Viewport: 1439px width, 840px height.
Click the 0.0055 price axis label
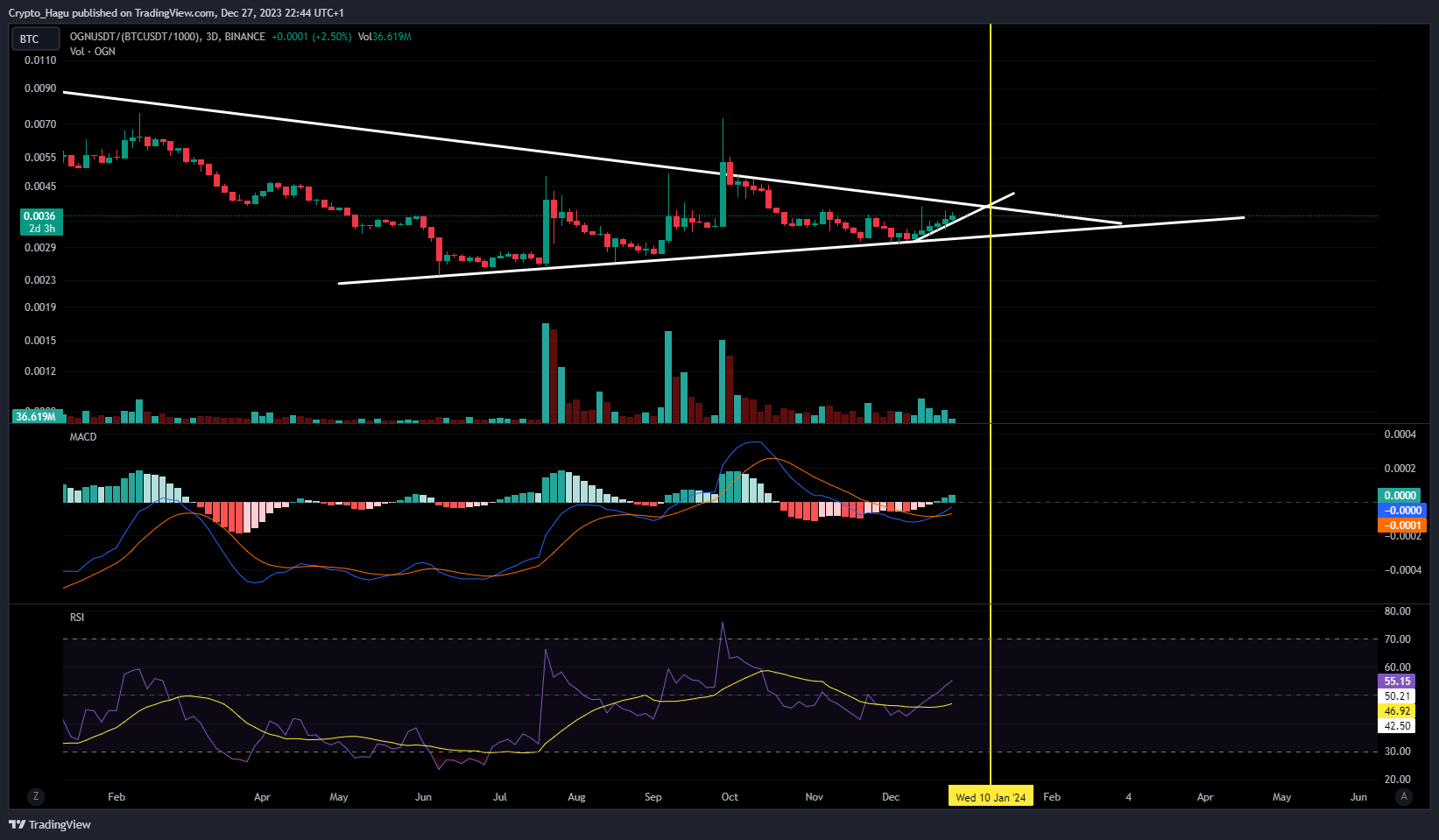(40, 158)
